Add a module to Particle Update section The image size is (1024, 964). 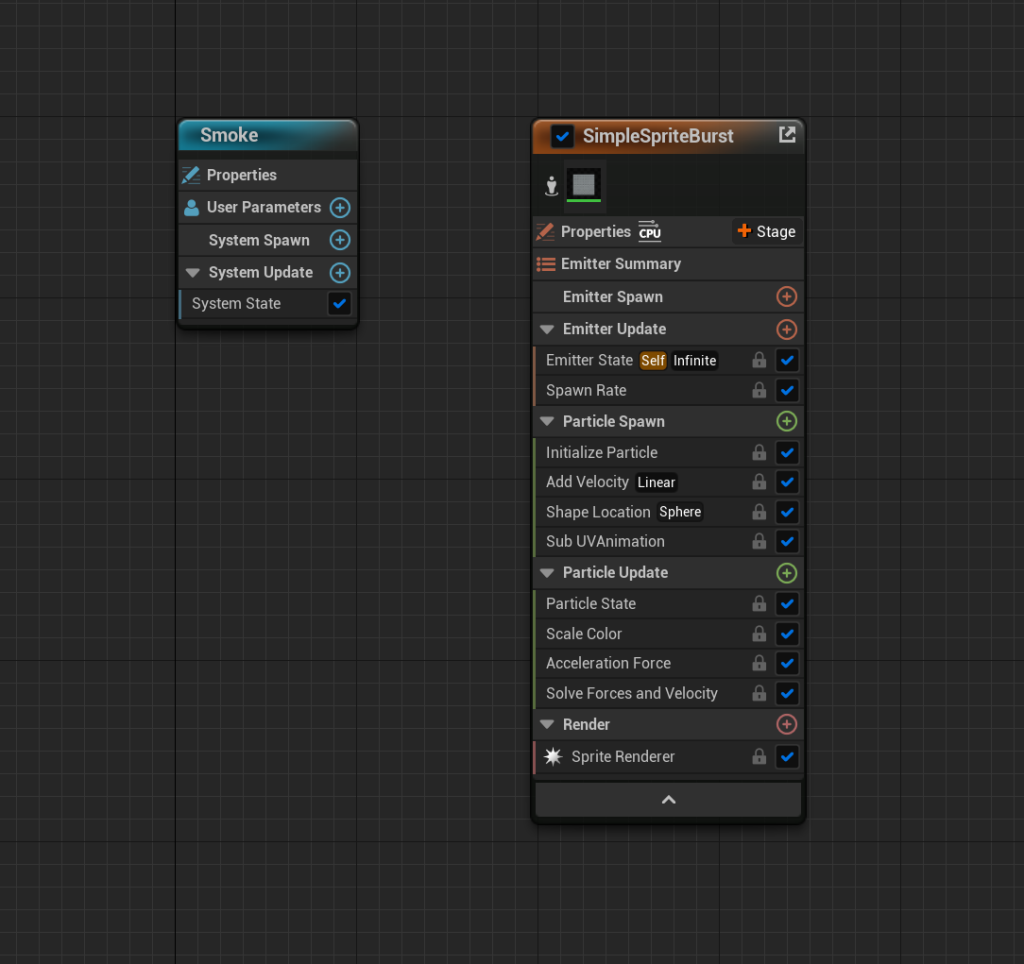pyautogui.click(x=787, y=573)
